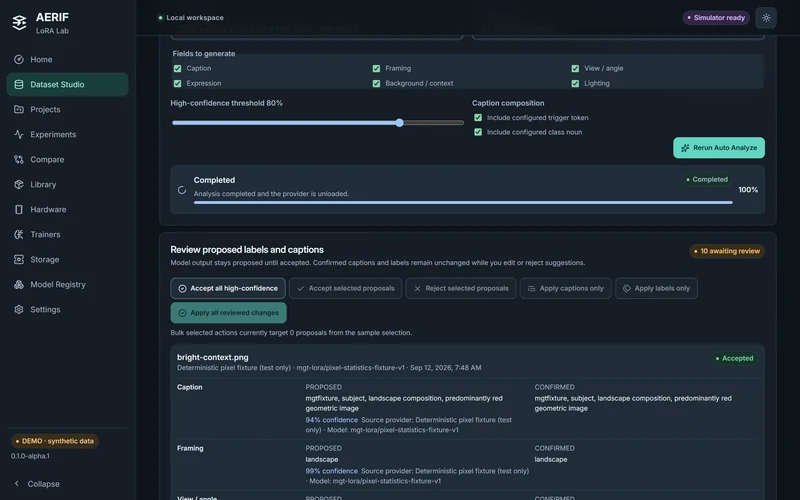The width and height of the screenshot is (800, 500).
Task: Click checkmark icon on Accept selected proposals
Action: (301, 289)
